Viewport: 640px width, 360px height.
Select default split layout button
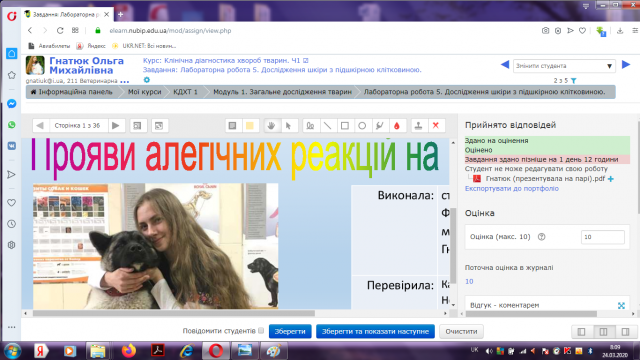pyautogui.click(x=603, y=332)
